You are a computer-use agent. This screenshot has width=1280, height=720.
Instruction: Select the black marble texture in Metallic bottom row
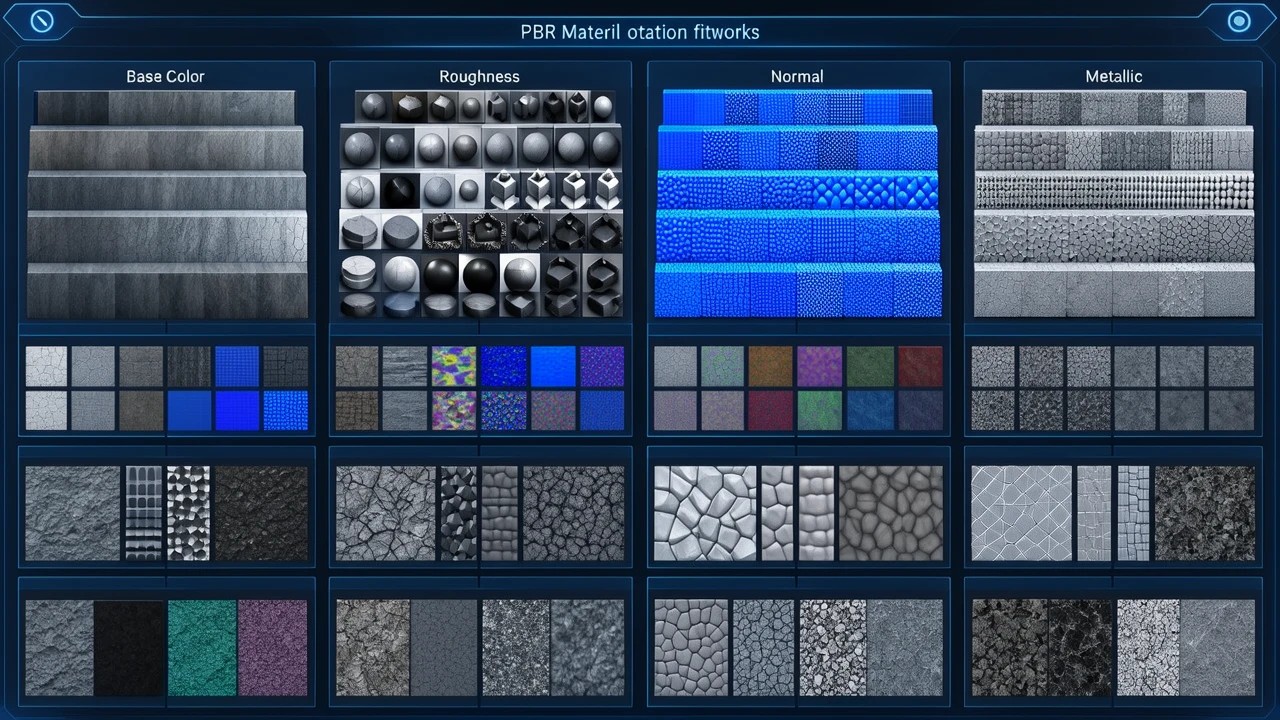pos(1080,648)
